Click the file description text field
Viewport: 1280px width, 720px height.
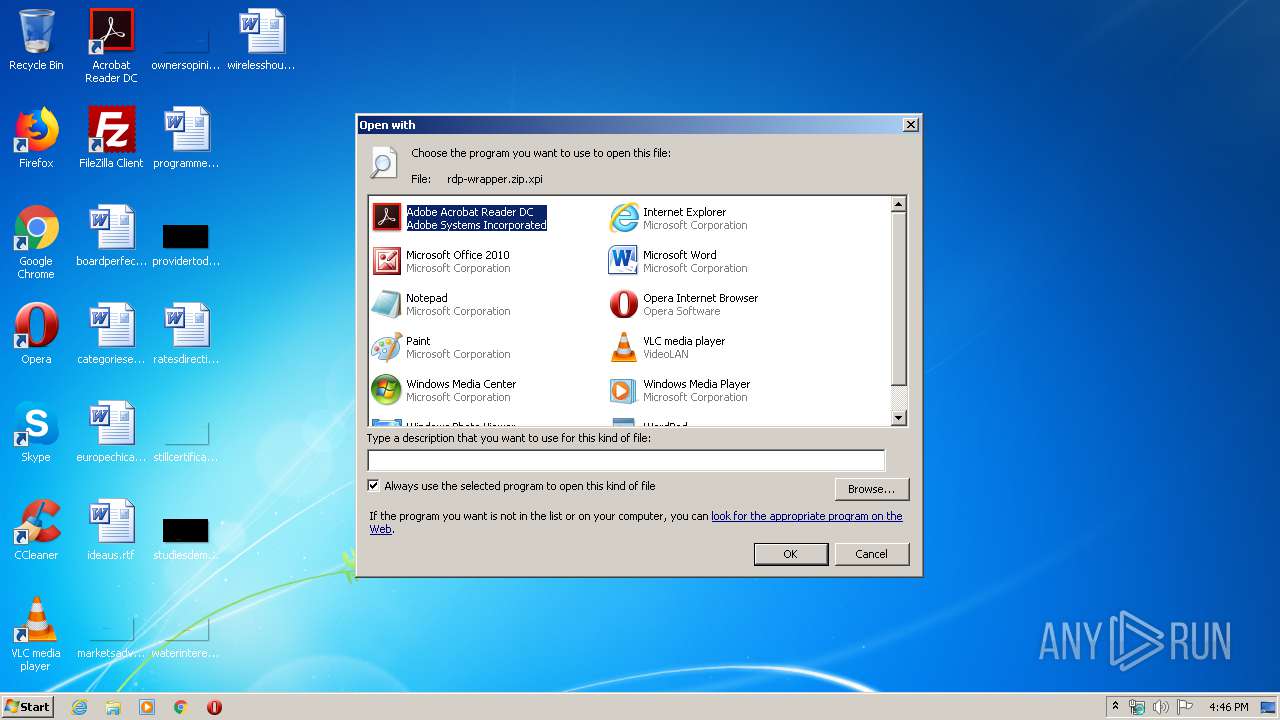coord(626,460)
